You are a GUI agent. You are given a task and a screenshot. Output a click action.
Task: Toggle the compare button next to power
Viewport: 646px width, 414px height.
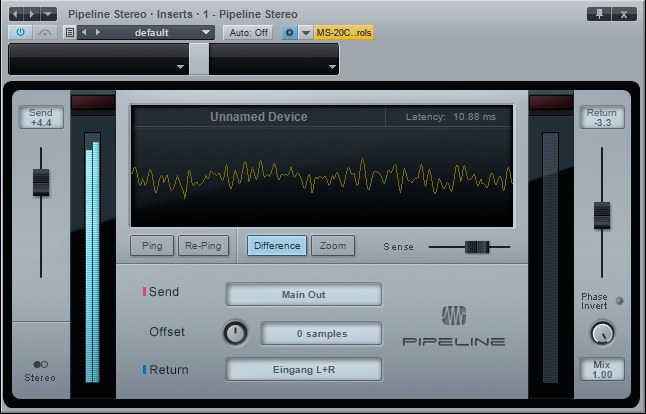point(44,32)
